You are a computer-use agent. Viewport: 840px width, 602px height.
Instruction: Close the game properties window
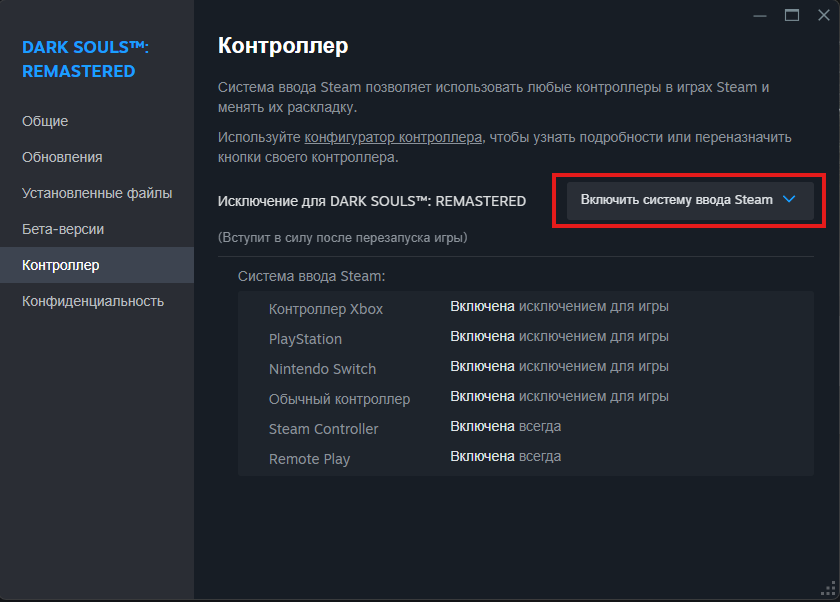pyautogui.click(x=821, y=15)
